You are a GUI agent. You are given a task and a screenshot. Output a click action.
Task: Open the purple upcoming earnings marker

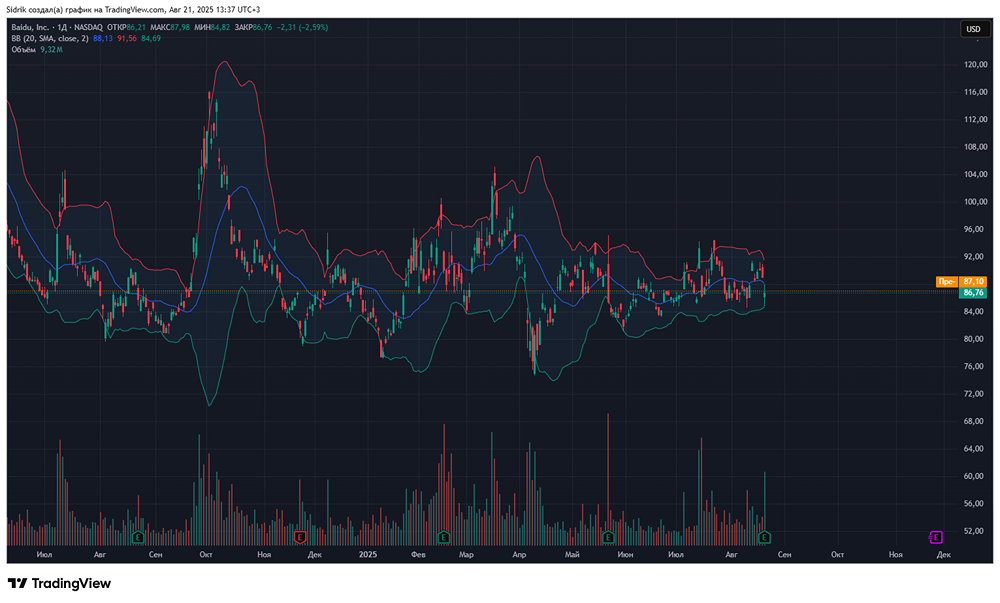[x=936, y=538]
